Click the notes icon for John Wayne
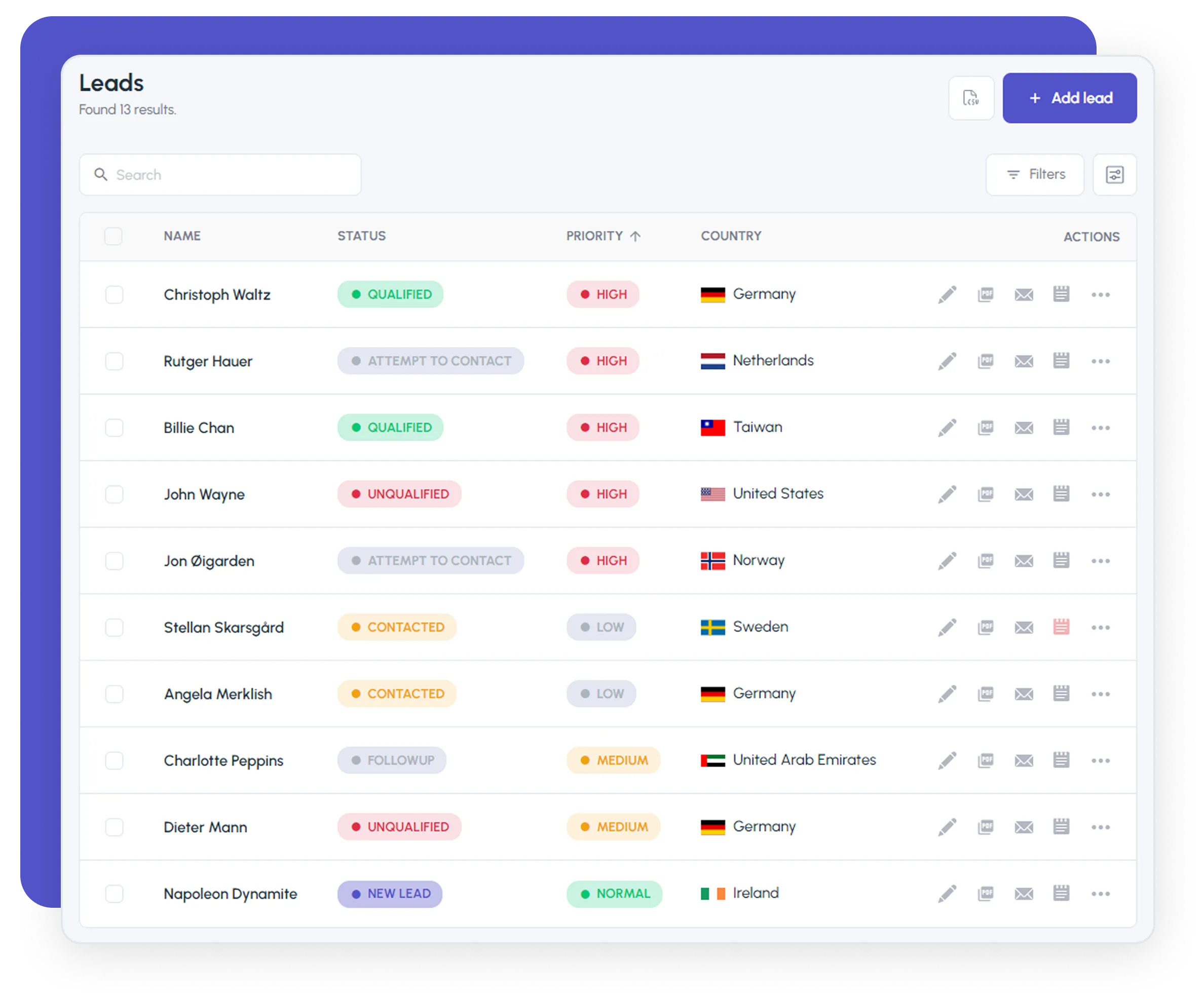 click(x=1061, y=493)
